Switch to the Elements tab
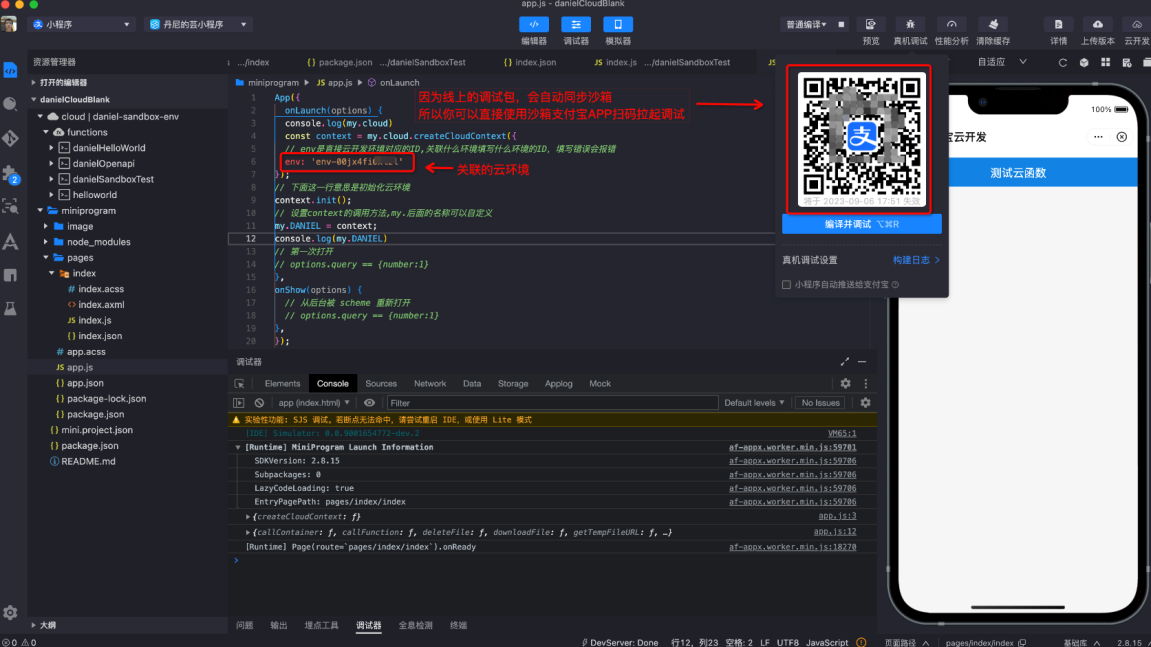1151x647 pixels. 282,383
